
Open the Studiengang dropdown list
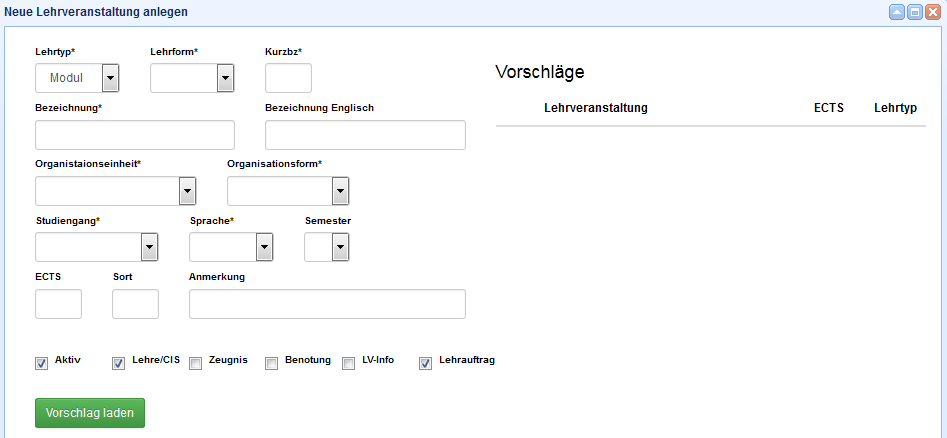[97, 247]
